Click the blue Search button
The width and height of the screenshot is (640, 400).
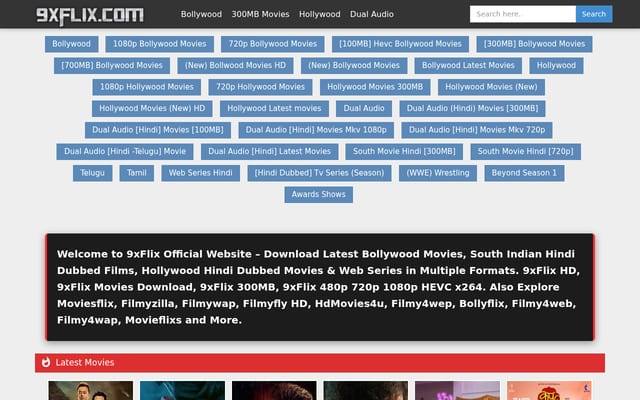594,14
